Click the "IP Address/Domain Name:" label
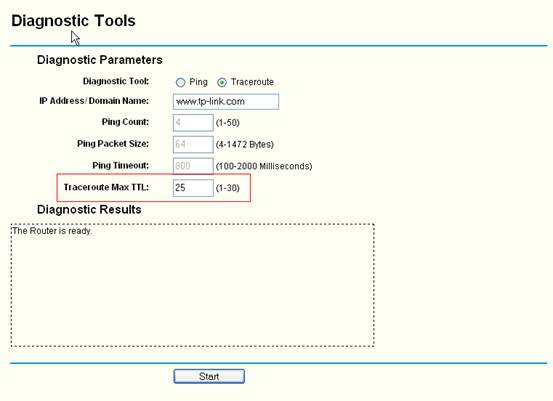This screenshot has height=401, width=553. (x=94, y=101)
